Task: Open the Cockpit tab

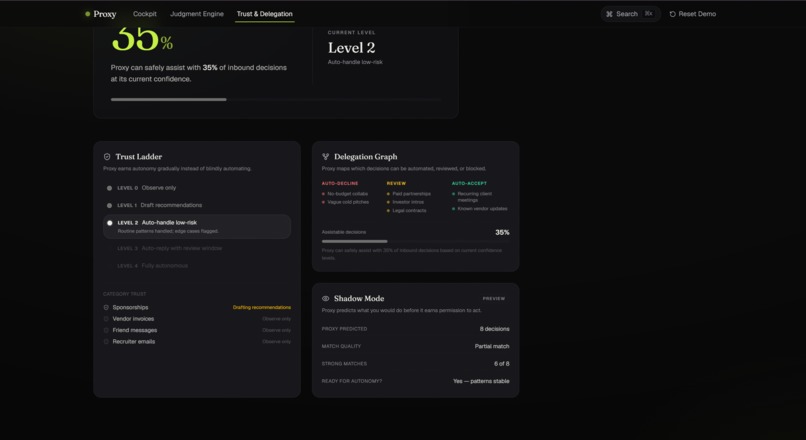Action: [x=144, y=14]
